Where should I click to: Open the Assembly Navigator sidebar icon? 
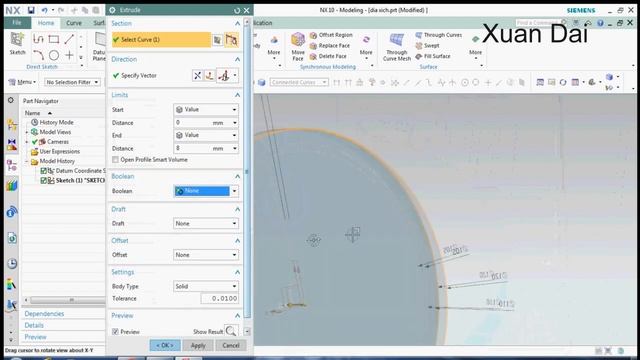(x=12, y=124)
